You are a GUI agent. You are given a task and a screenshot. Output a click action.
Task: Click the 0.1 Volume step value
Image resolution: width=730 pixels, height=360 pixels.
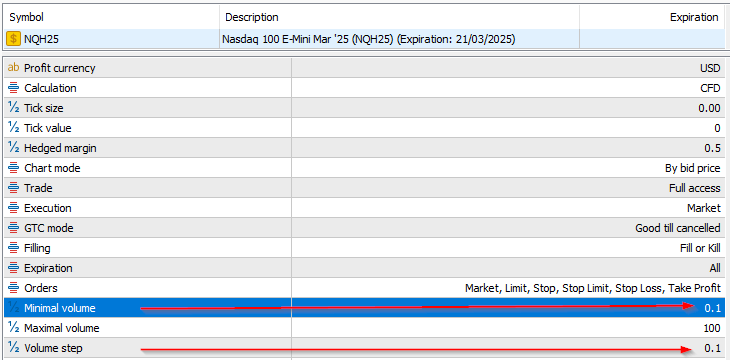[713, 348]
